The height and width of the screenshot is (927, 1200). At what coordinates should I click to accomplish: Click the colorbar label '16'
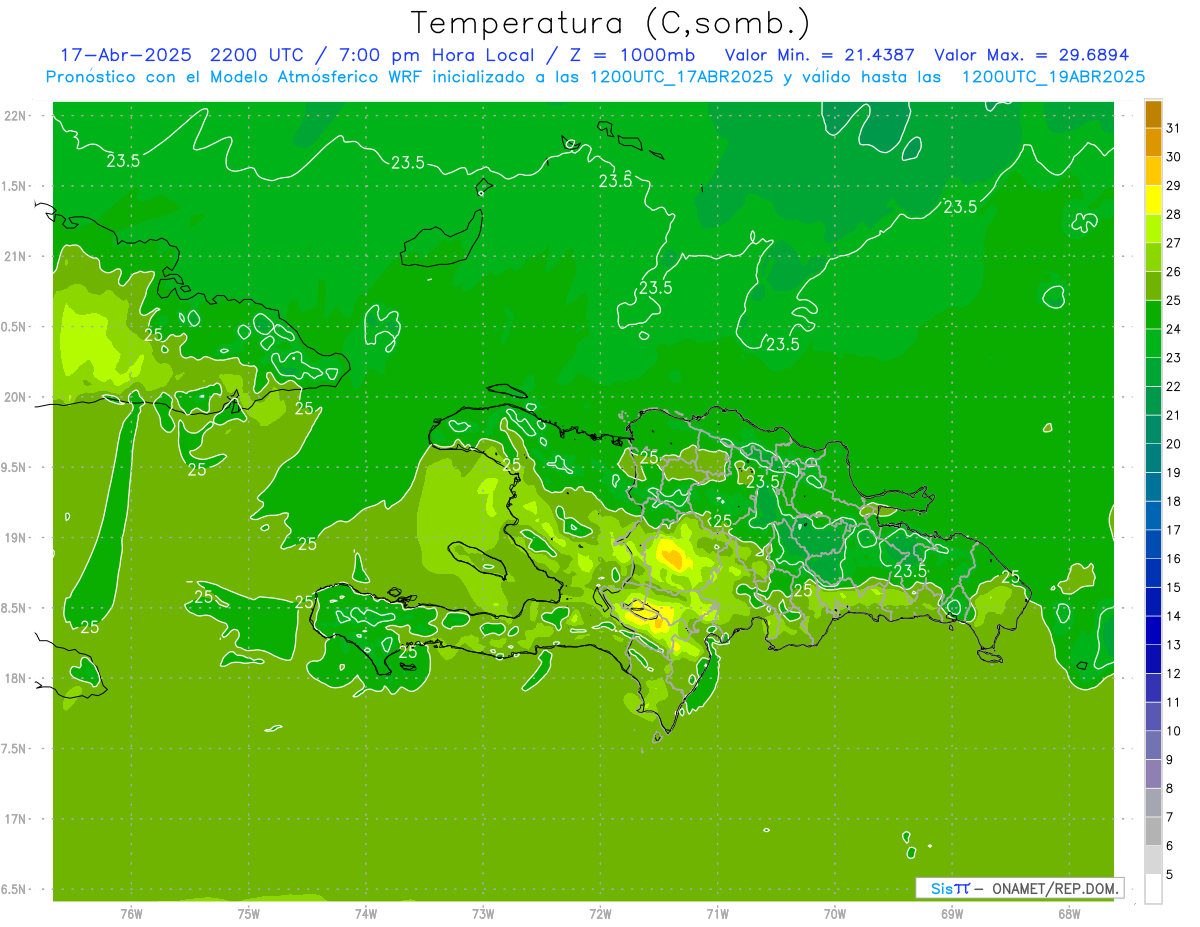(1174, 558)
